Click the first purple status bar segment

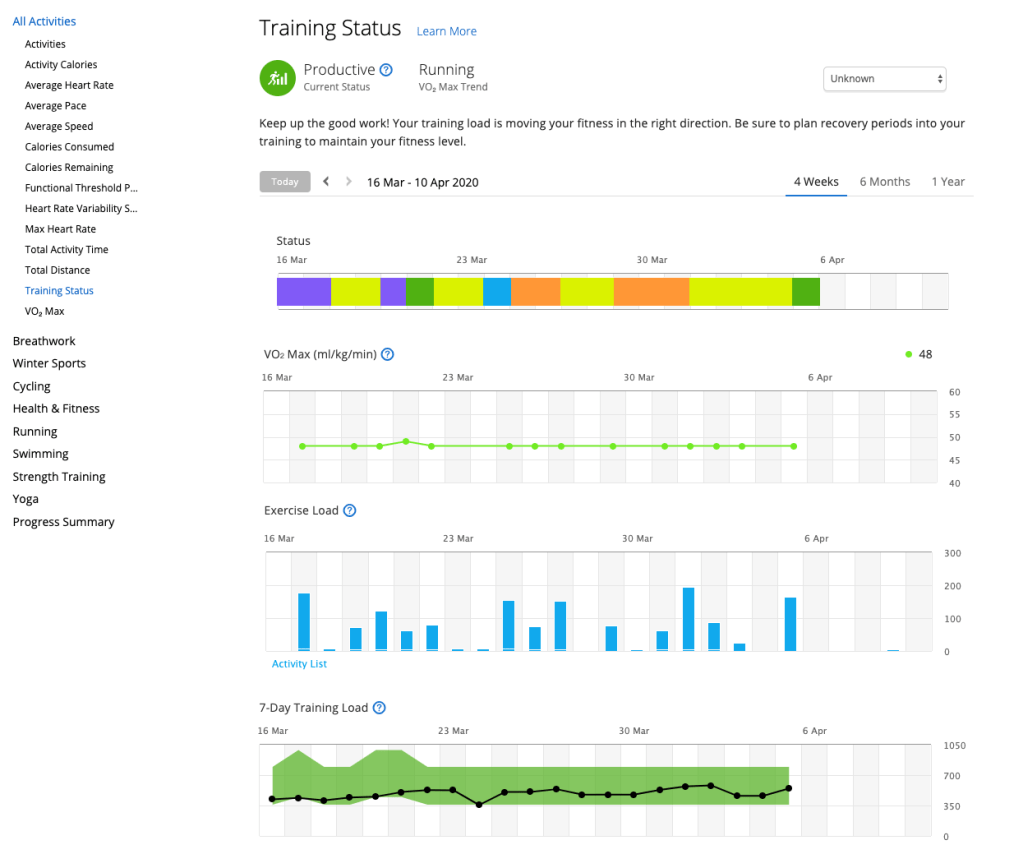tap(303, 292)
